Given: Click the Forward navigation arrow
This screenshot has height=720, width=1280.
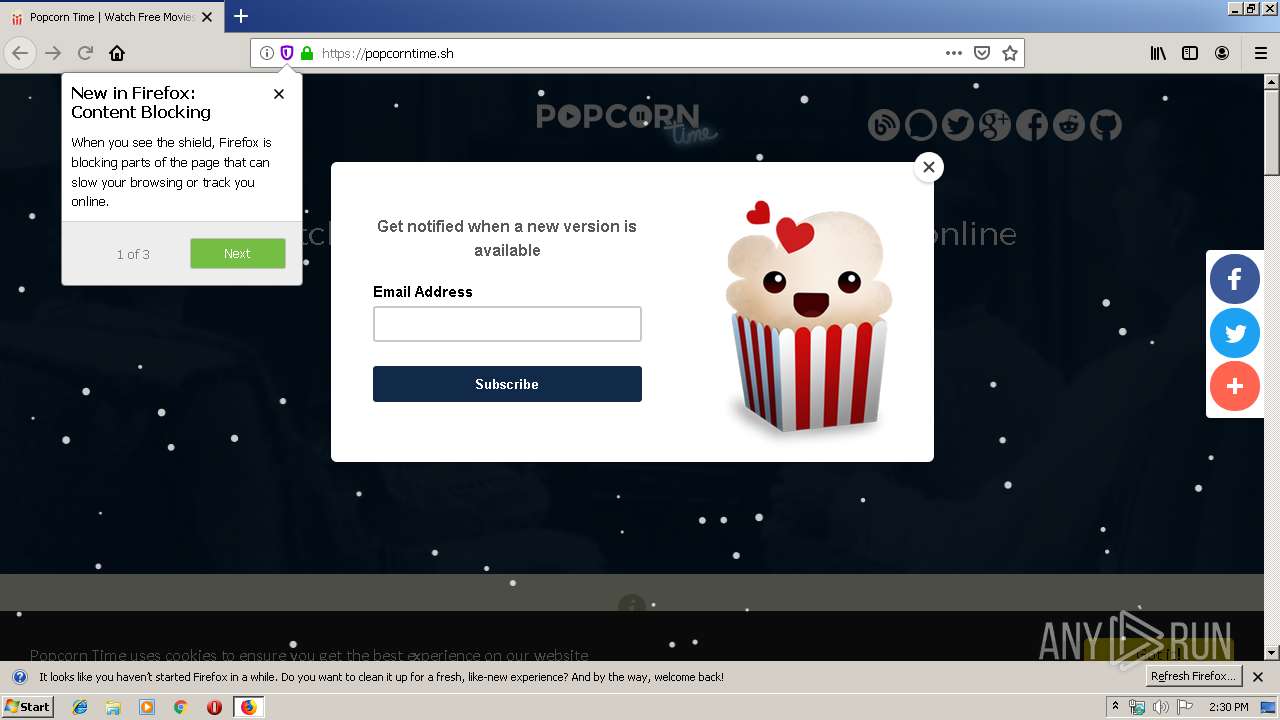Looking at the screenshot, I should [x=53, y=53].
